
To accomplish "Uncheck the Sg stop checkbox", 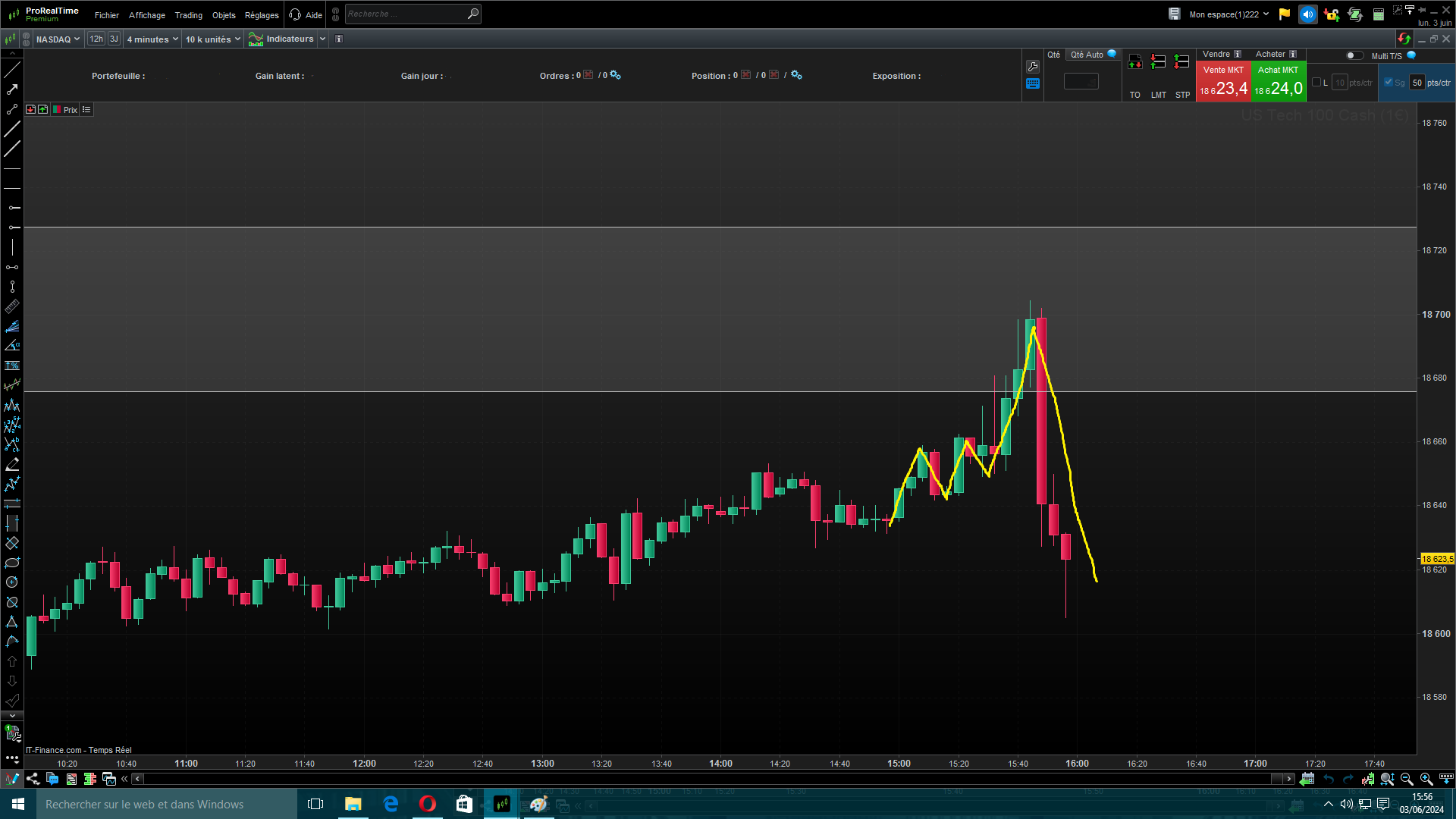I will pos(1389,83).
